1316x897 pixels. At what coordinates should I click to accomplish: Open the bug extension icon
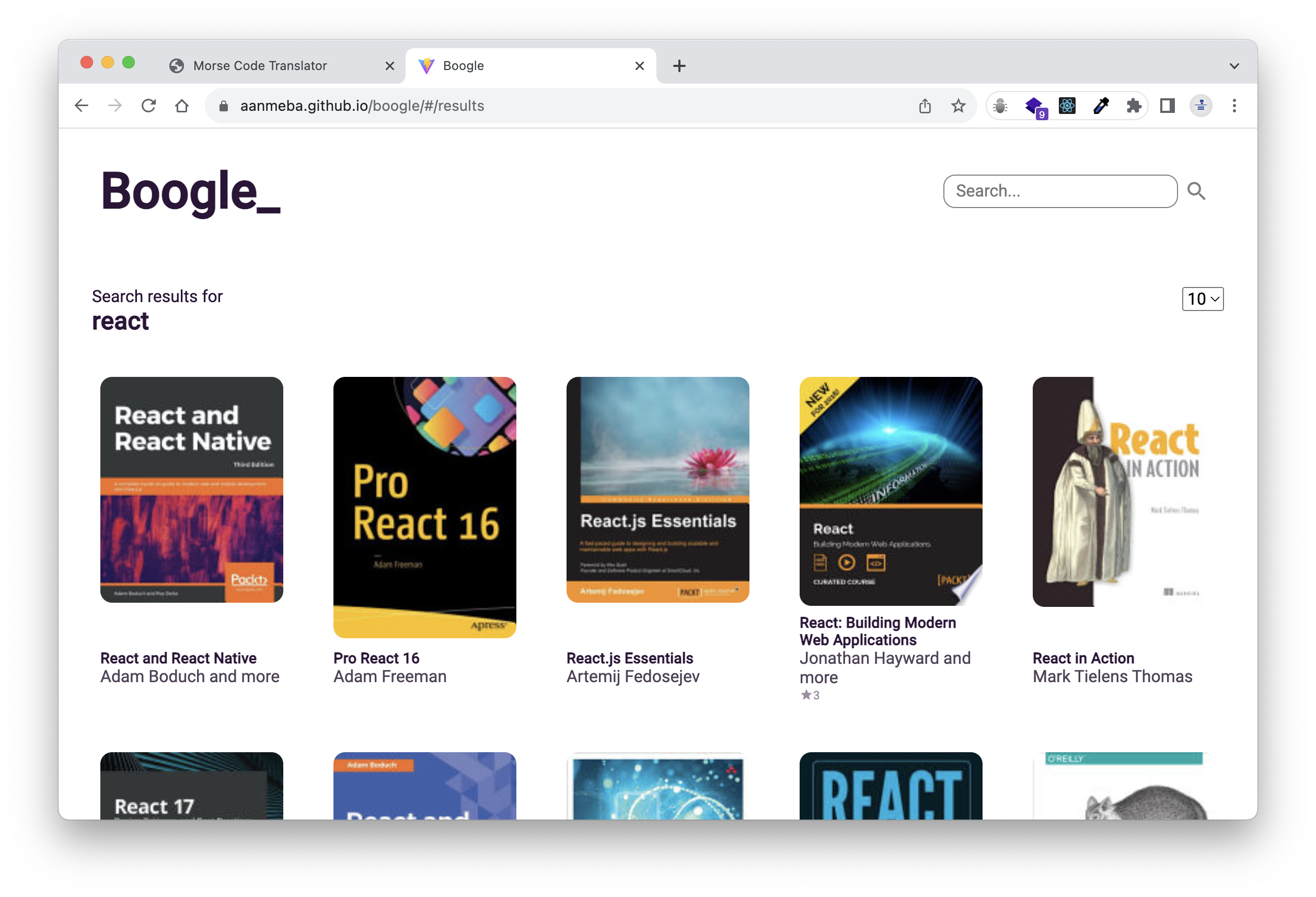[x=1000, y=106]
